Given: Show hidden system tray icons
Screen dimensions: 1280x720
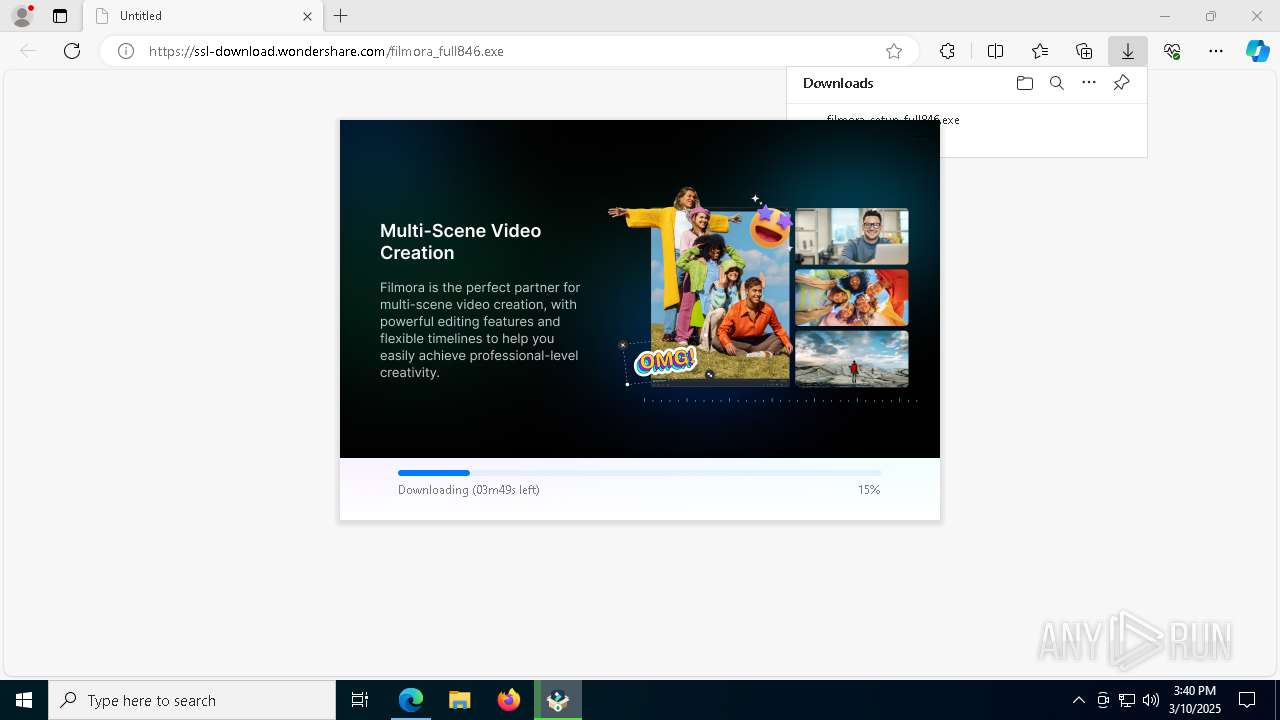Looking at the screenshot, I should click(x=1078, y=700).
